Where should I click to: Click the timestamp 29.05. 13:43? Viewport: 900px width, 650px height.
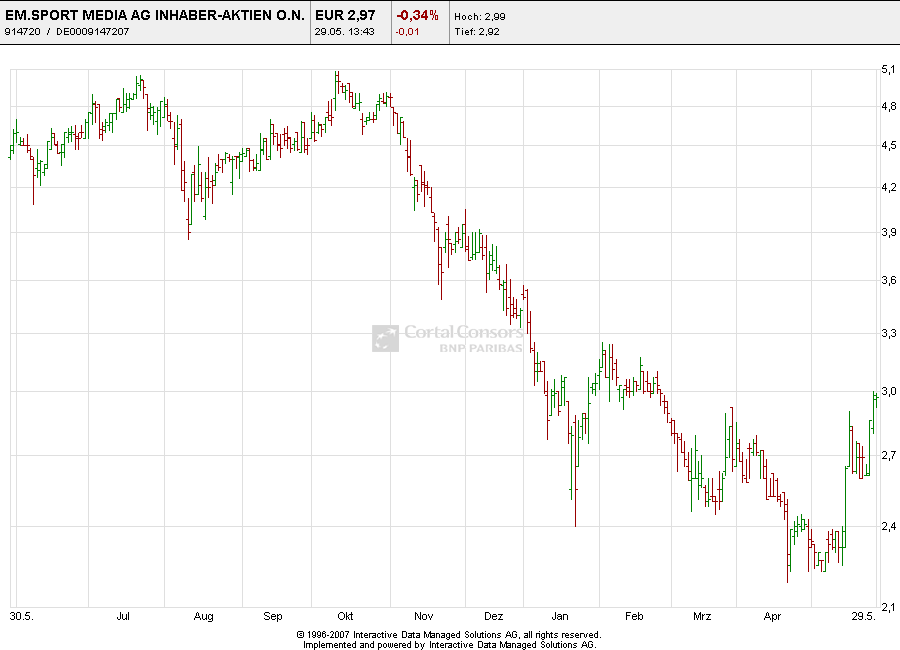coord(344,32)
